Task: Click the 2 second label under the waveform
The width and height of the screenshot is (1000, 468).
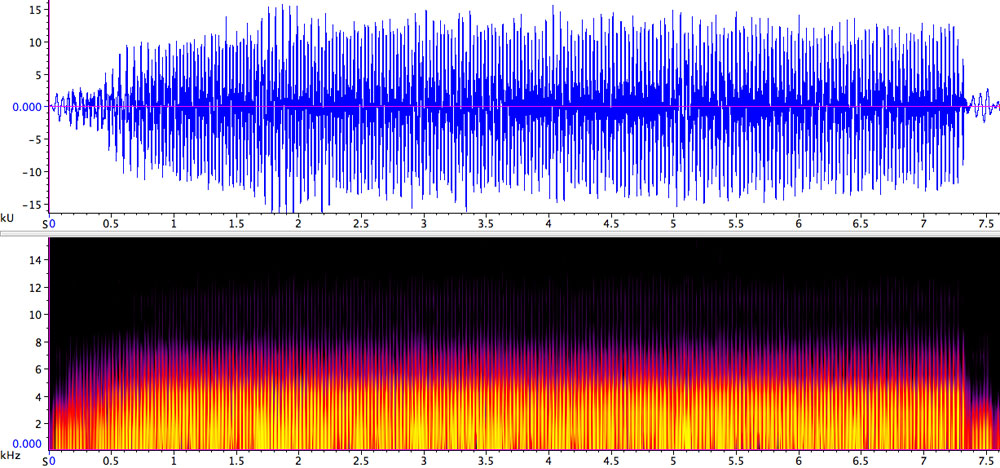Action: (298, 224)
